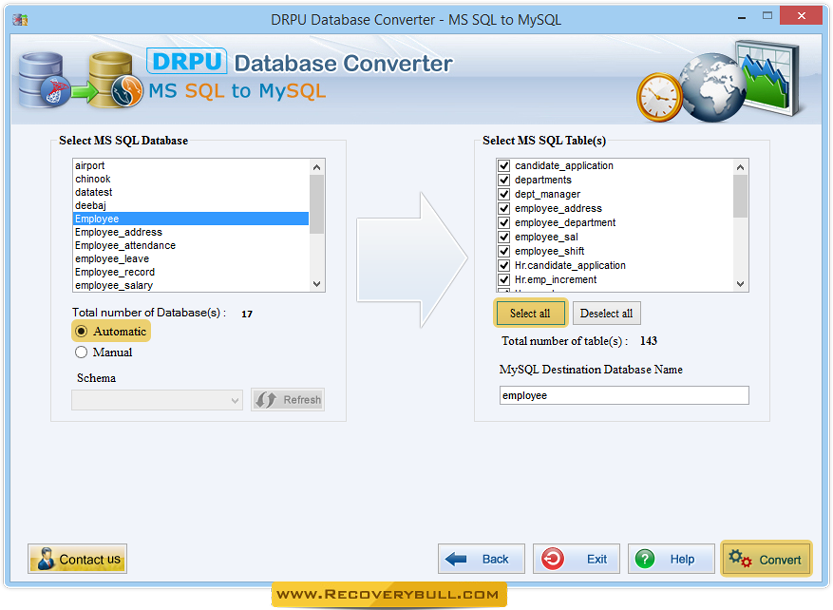This screenshot has width=833, height=610.
Task: Click the database list scrollbar thumb
Action: [x=317, y=205]
